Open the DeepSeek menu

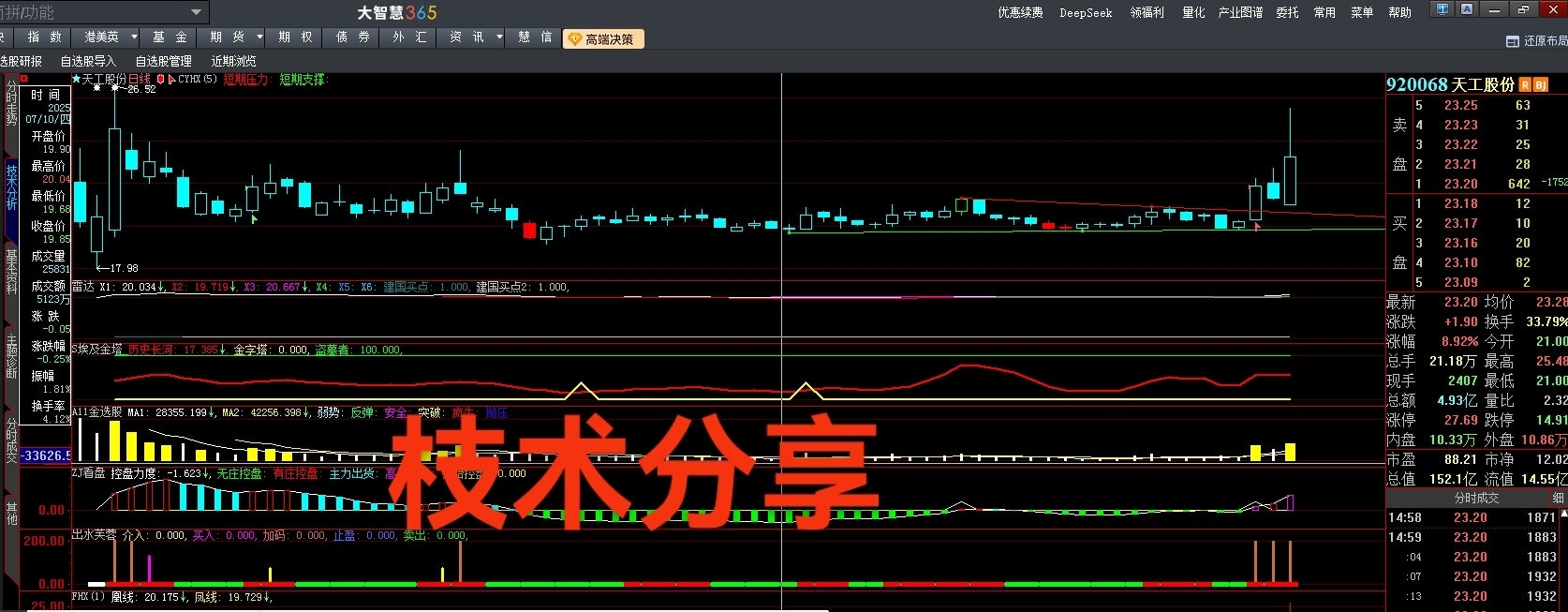coord(1086,12)
